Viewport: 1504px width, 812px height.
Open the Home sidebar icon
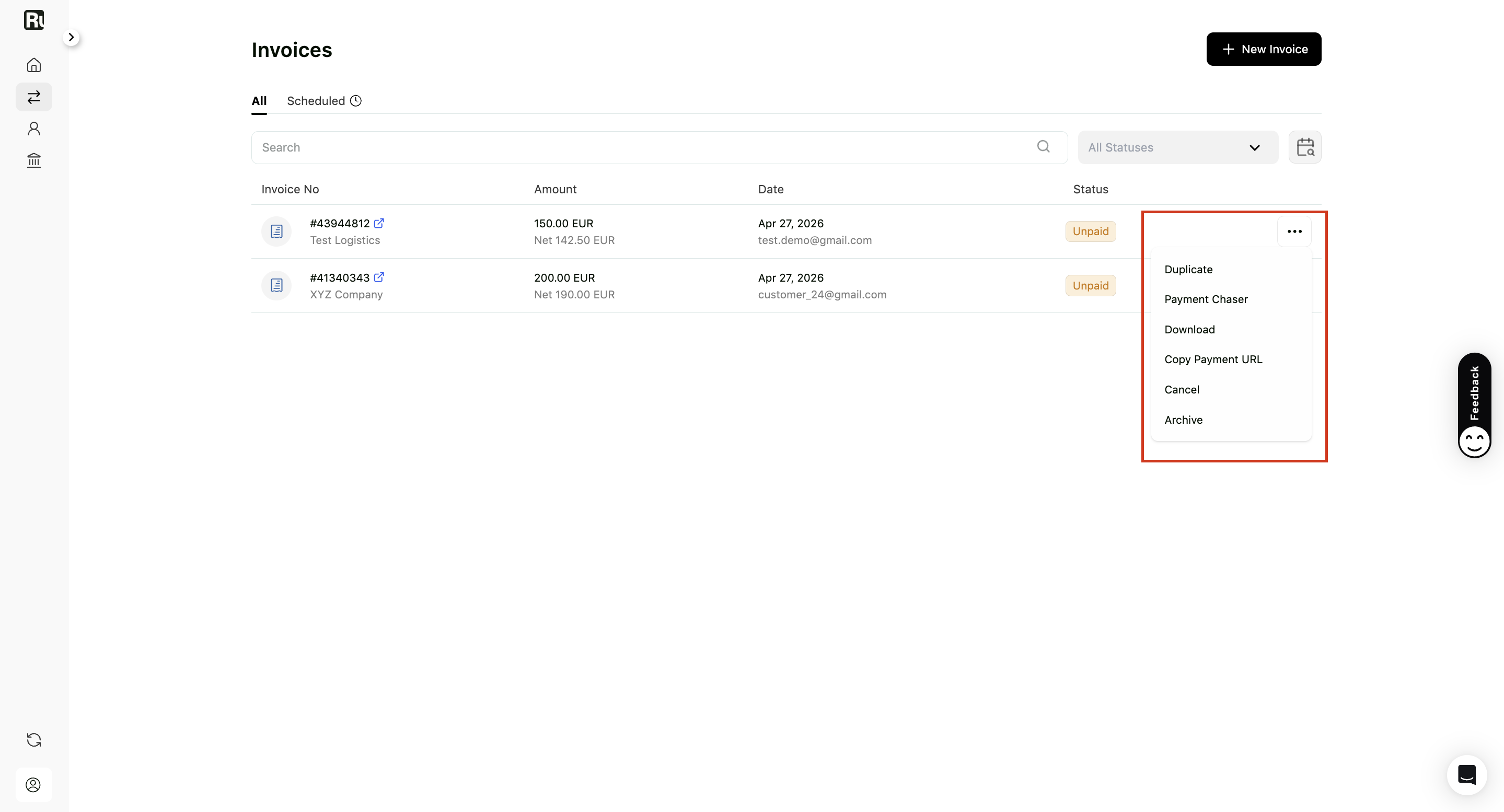pyautogui.click(x=34, y=65)
